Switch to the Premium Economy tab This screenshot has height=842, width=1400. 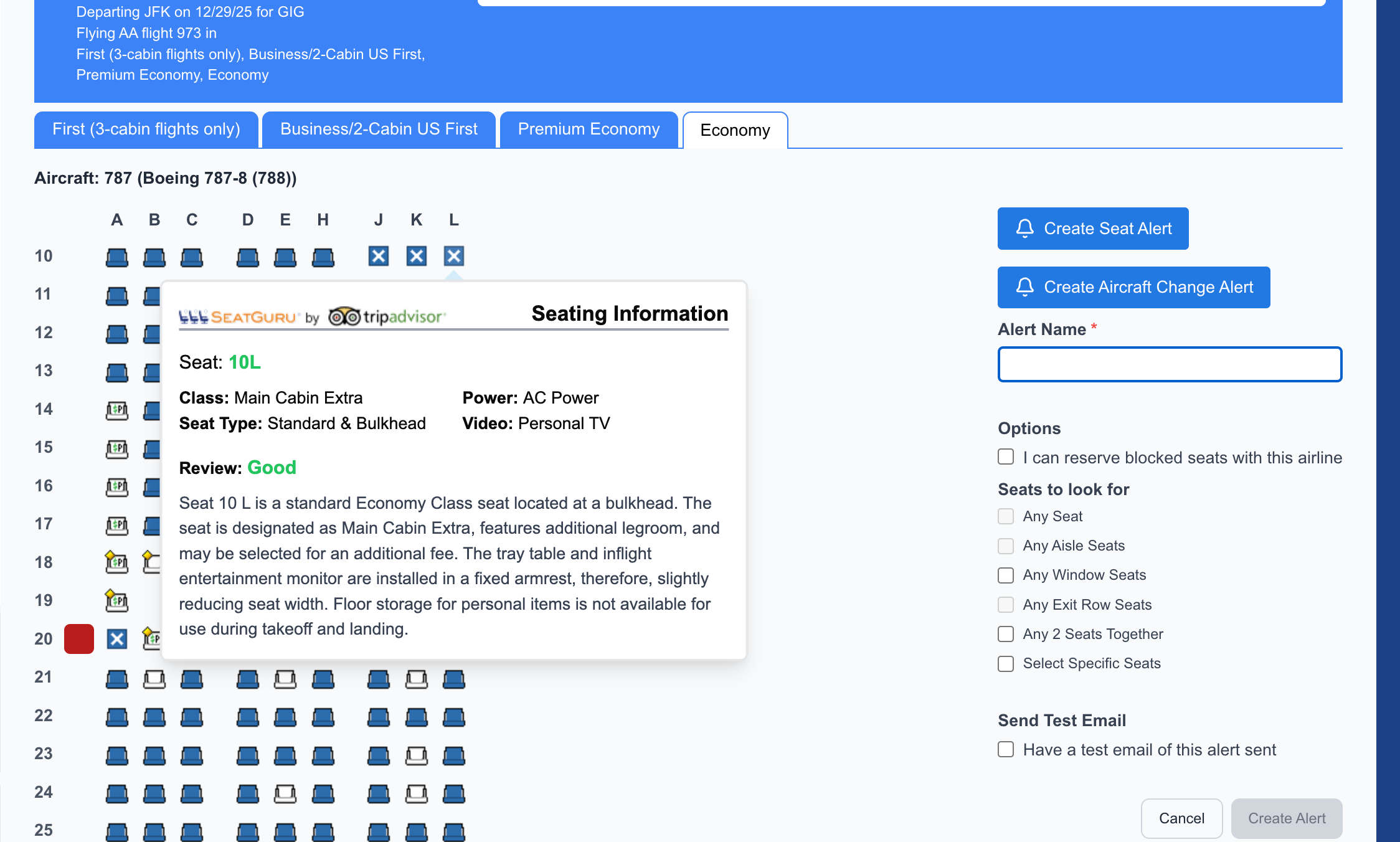tap(588, 129)
